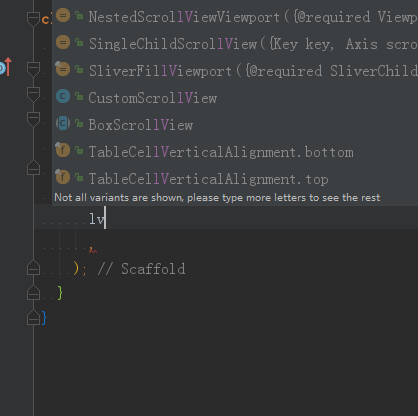Click the override arrow gutter icon
Screen dimensions: 418x416
(6, 67)
